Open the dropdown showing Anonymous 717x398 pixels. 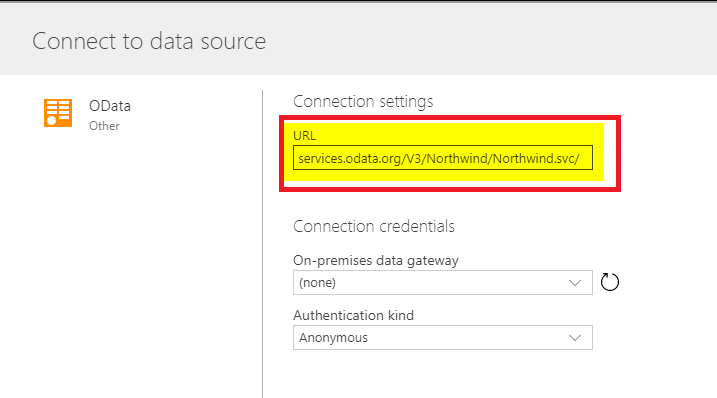(443, 338)
